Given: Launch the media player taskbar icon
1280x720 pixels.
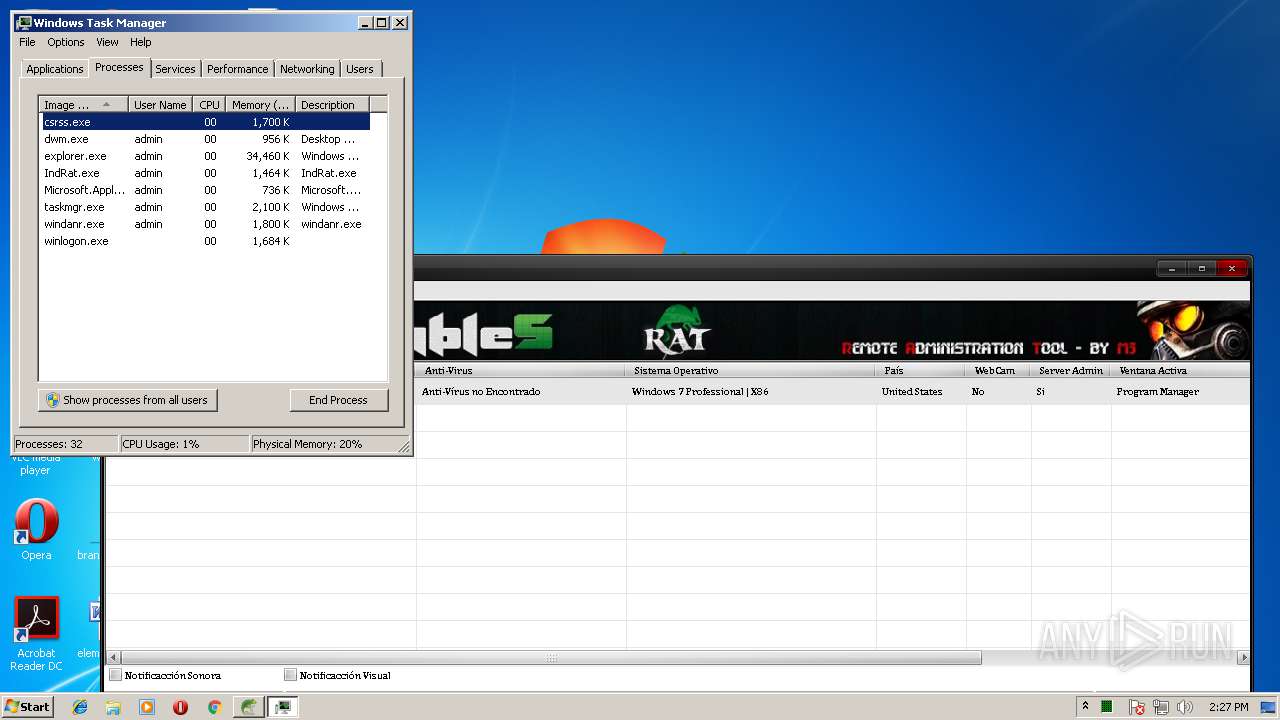Looking at the screenshot, I should [147, 707].
